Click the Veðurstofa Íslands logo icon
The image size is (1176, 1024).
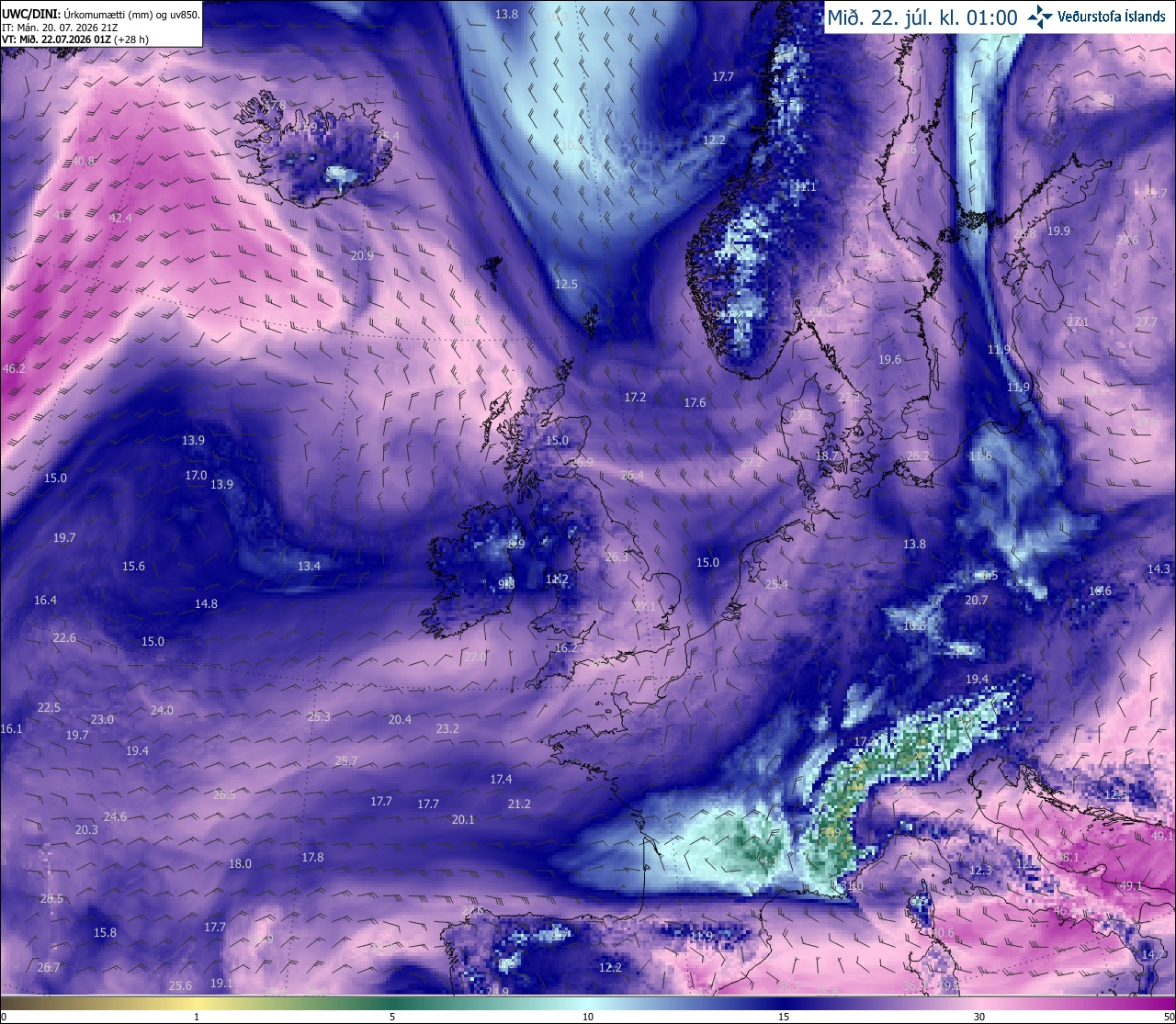pyautogui.click(x=1040, y=16)
